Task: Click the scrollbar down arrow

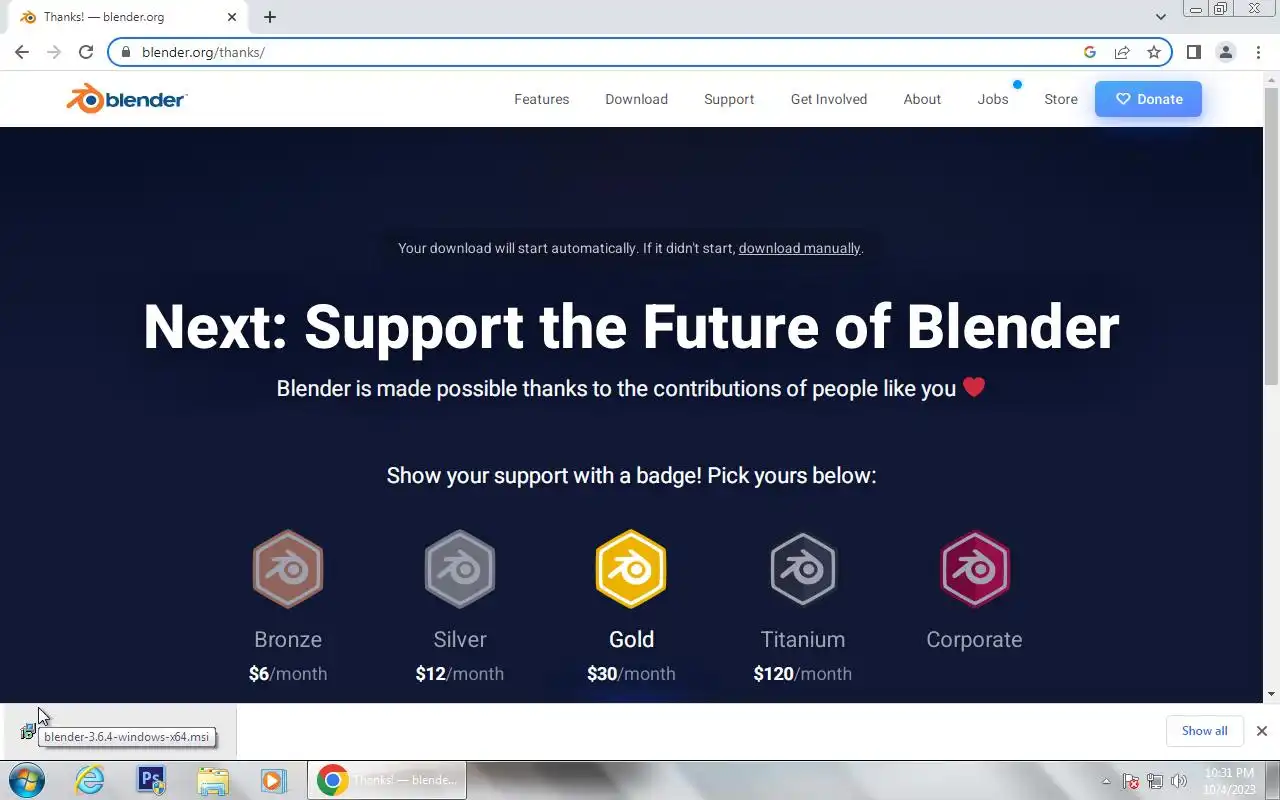Action: (1271, 694)
